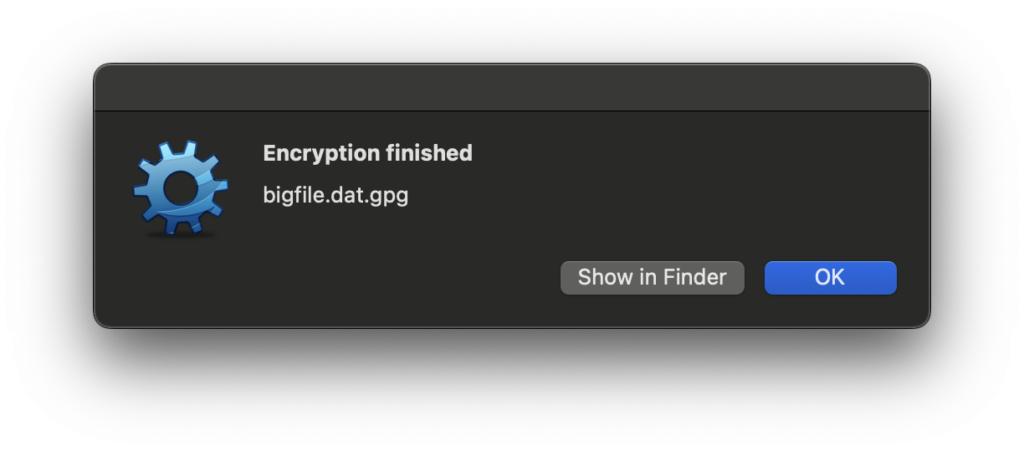1024x452 pixels.
Task: Click the "Encryption finished" heading
Action: pyautogui.click(x=367, y=154)
